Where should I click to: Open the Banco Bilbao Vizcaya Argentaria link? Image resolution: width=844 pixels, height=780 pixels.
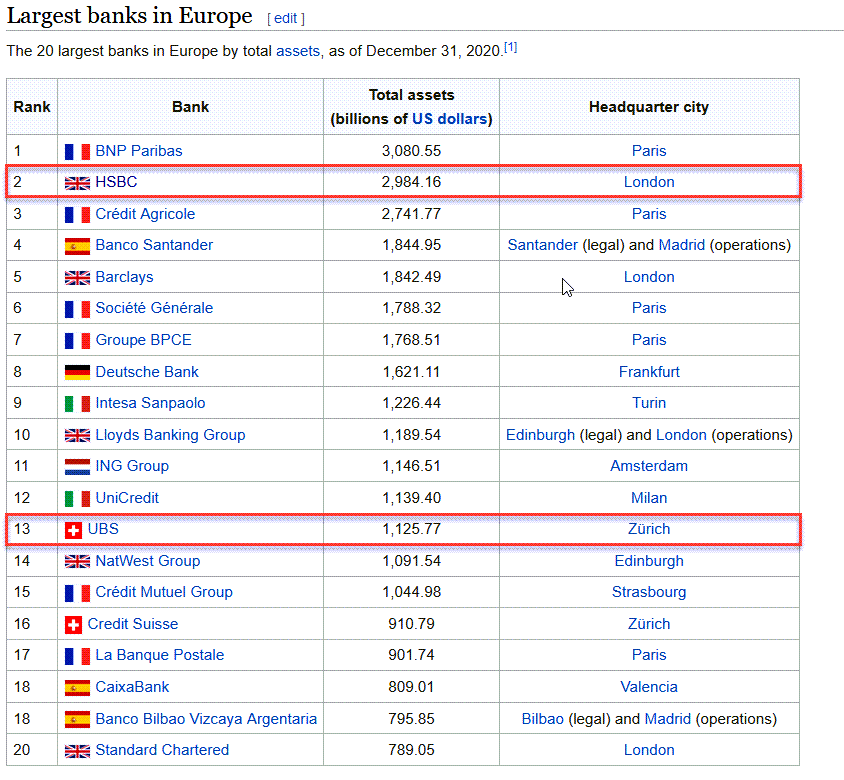point(206,719)
